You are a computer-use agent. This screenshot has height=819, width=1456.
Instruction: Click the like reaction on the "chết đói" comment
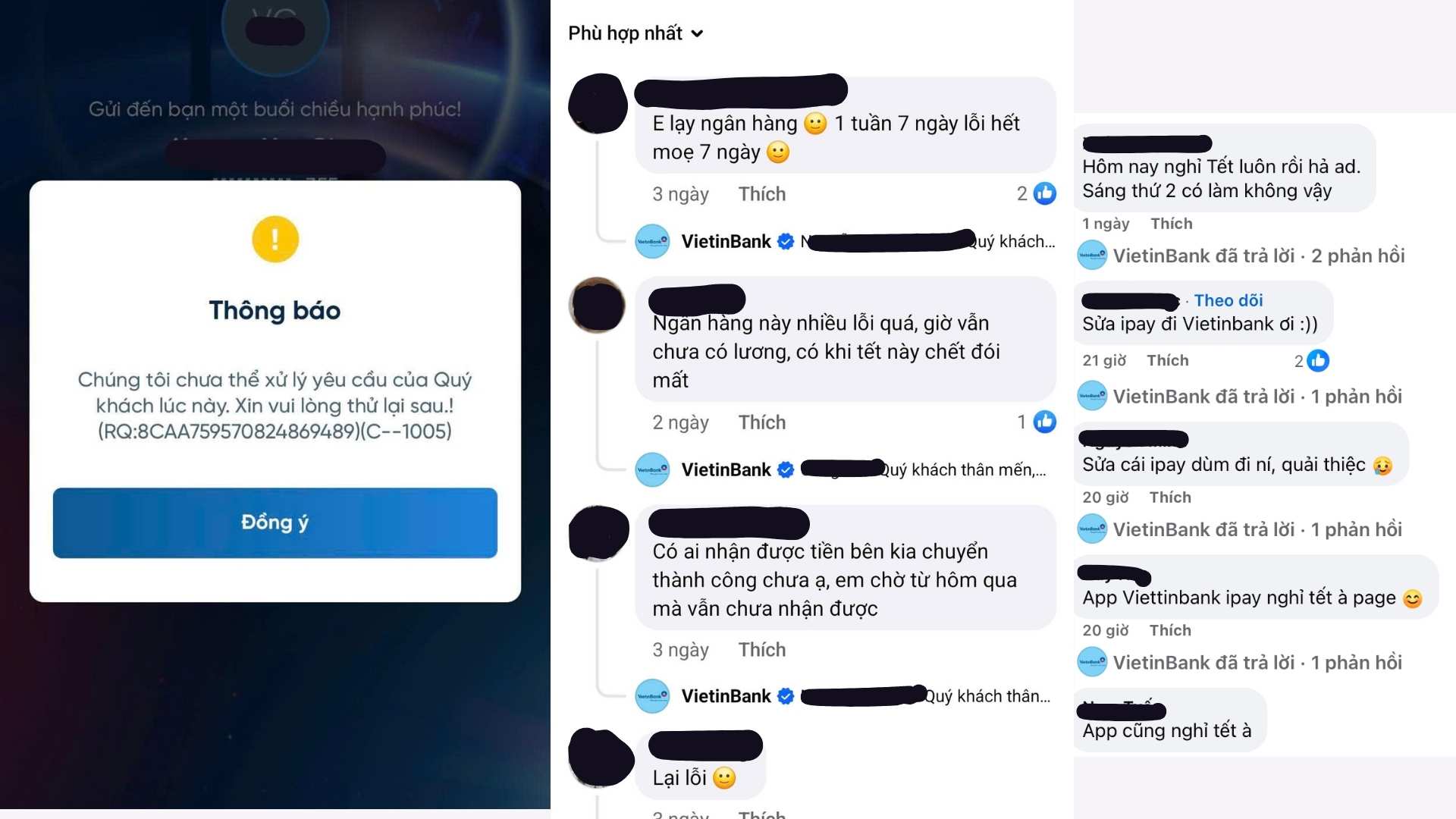pyautogui.click(x=1044, y=422)
